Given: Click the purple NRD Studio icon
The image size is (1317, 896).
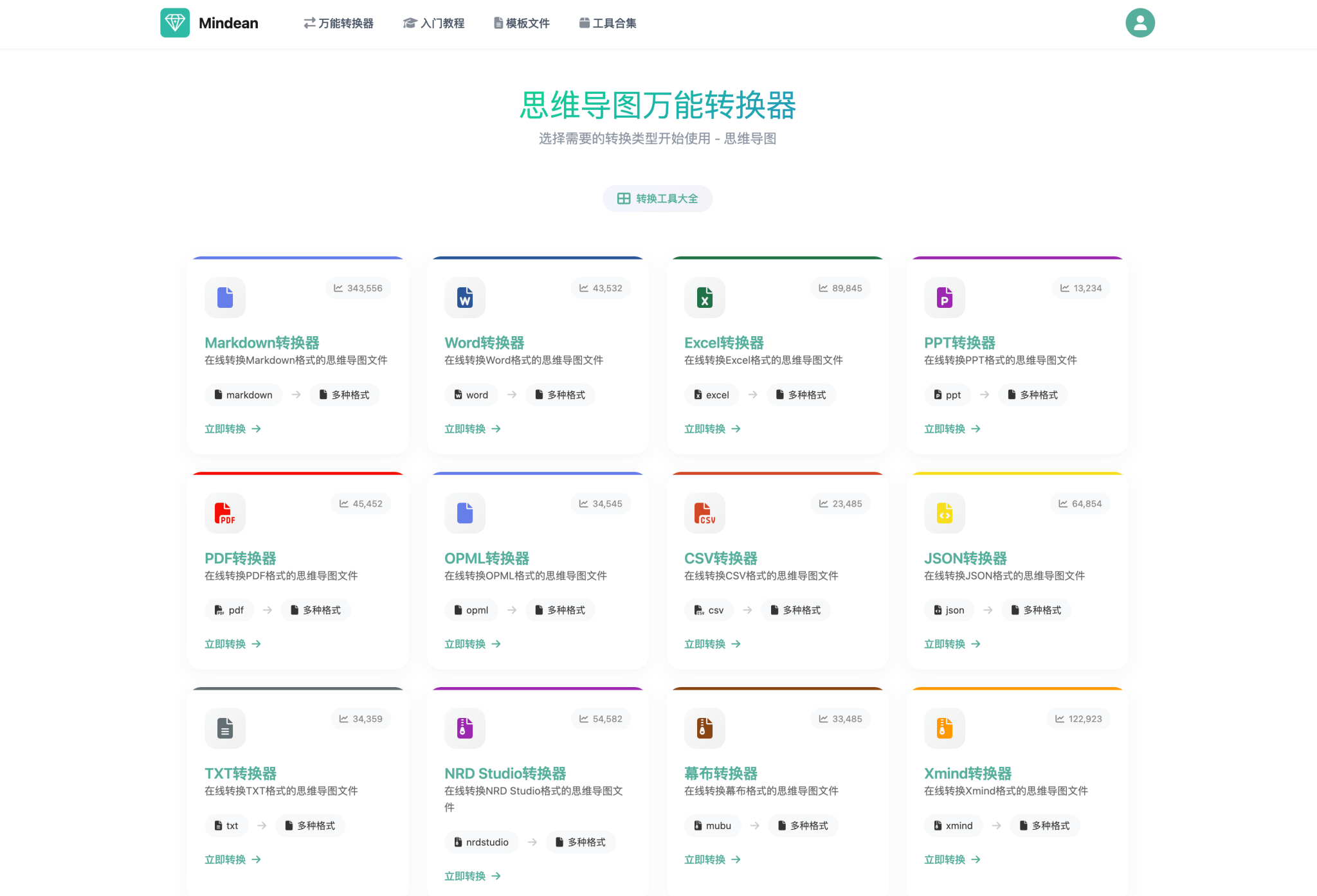Looking at the screenshot, I should click(x=464, y=728).
